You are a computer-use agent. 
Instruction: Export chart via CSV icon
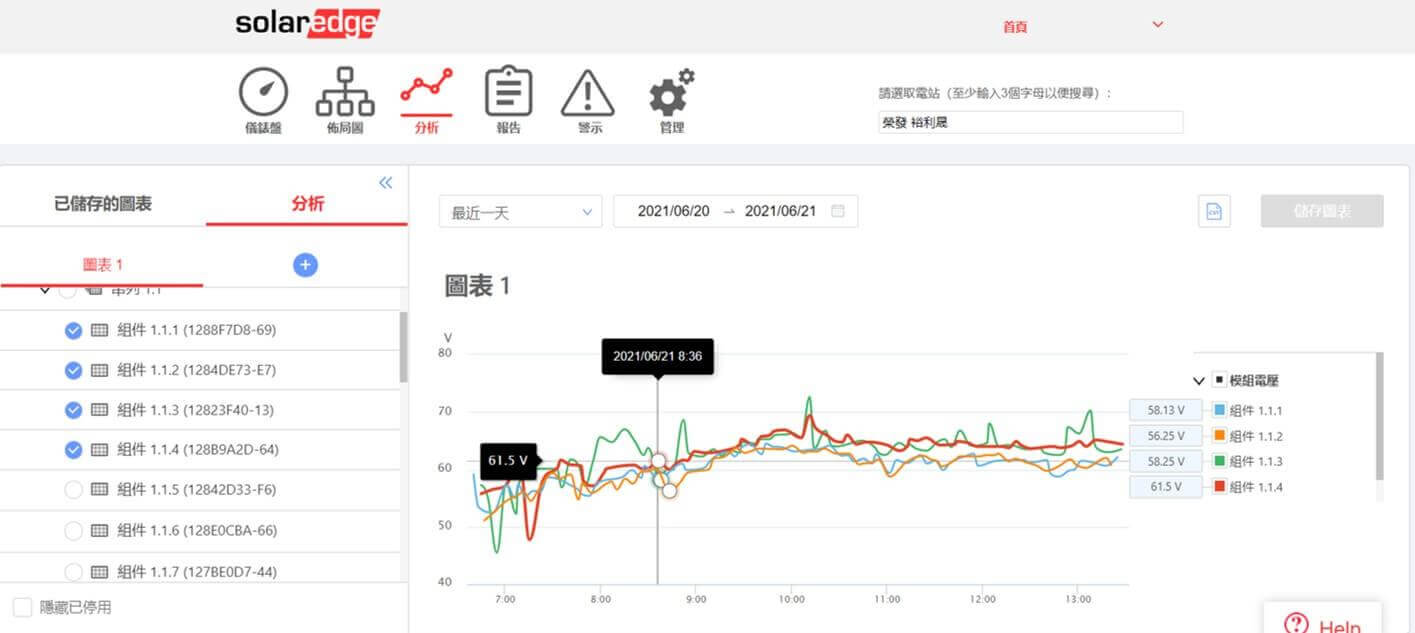[1214, 211]
